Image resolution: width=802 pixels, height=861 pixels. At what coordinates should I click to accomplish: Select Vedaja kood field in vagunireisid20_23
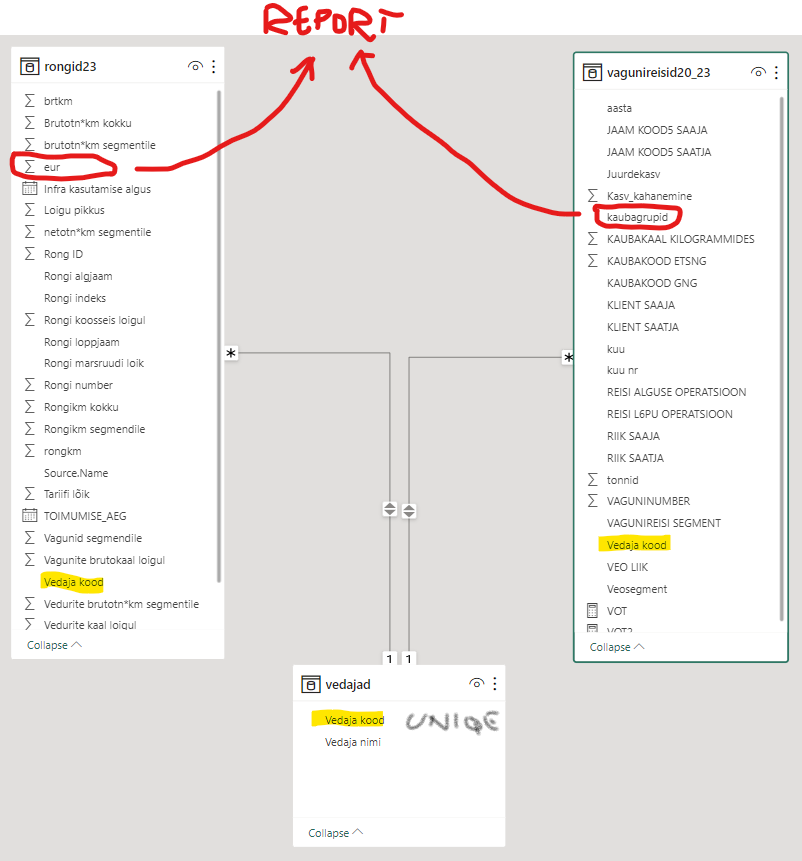click(637, 545)
